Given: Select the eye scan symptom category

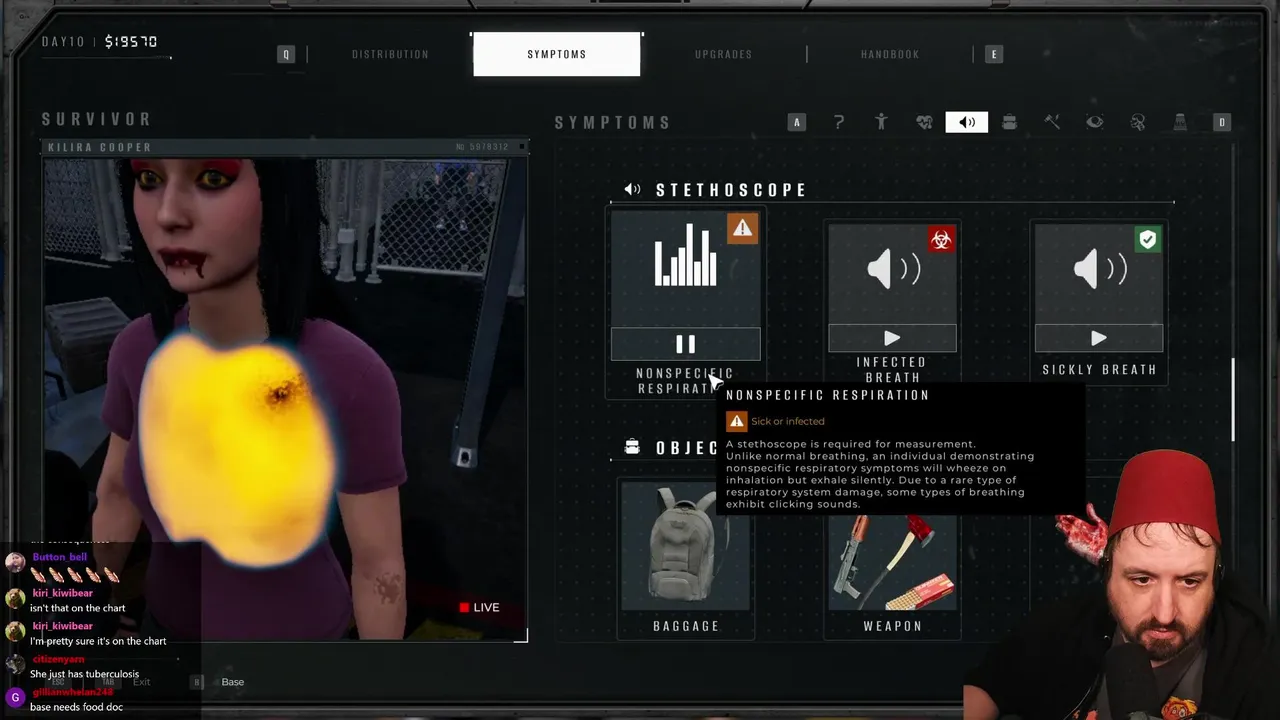Looking at the screenshot, I should (1095, 122).
